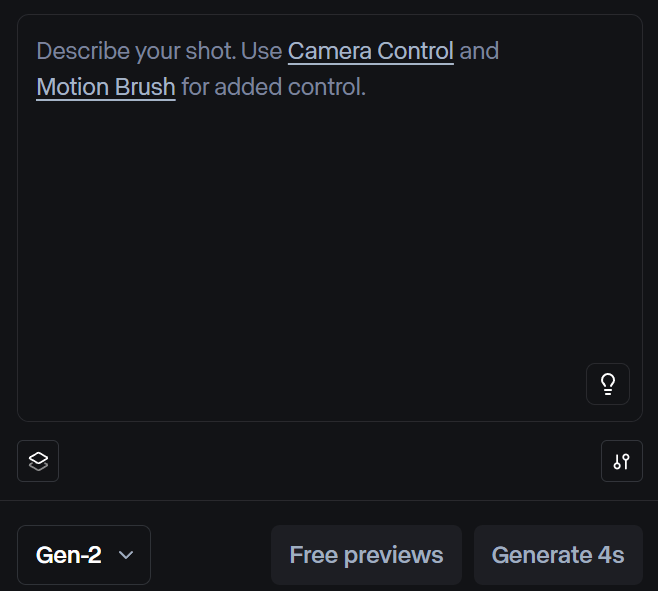The width and height of the screenshot is (658, 591).
Task: Show presets using the layers icon button
Action: coord(38,461)
